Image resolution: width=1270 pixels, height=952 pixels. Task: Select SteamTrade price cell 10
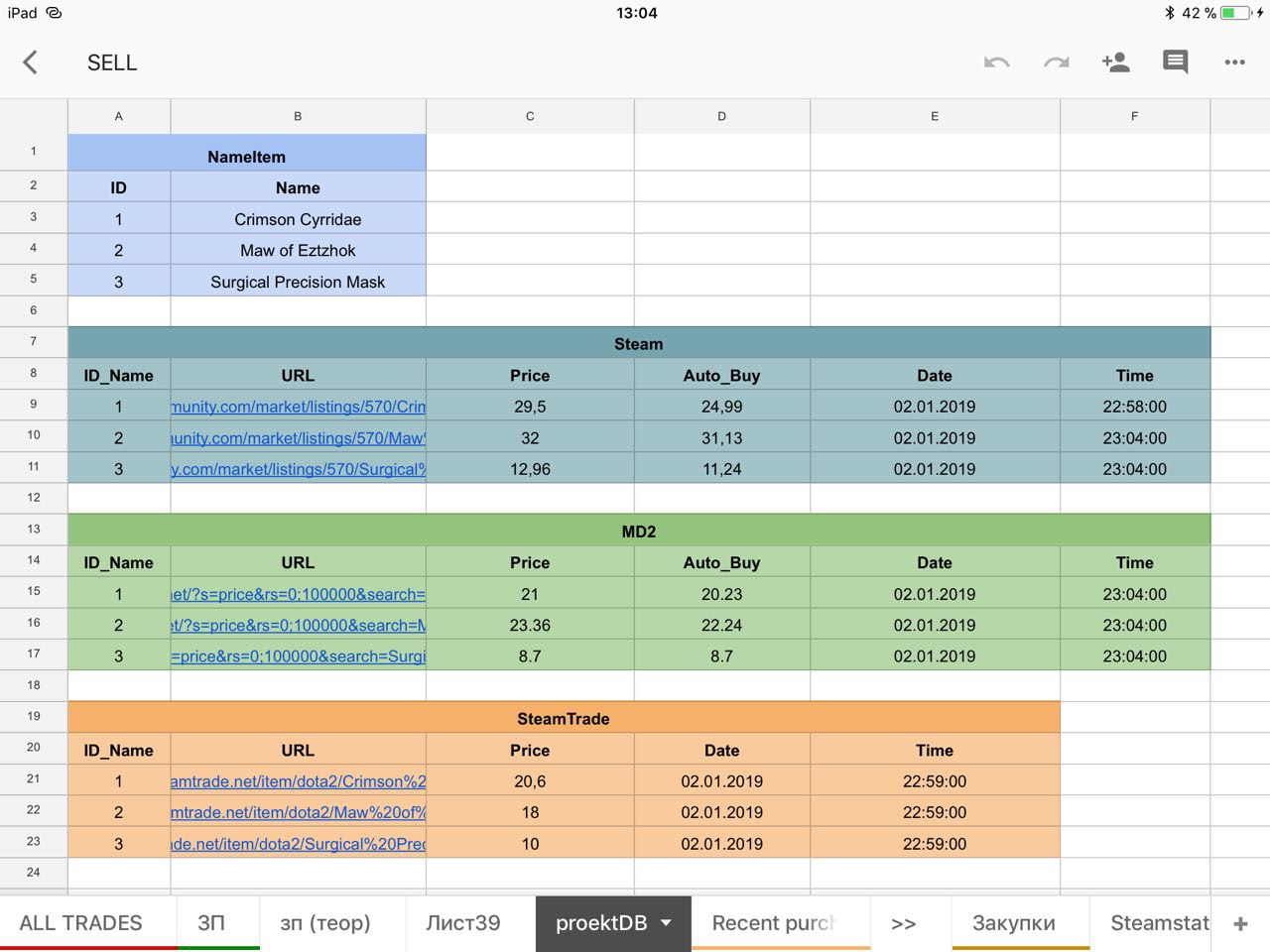click(530, 844)
